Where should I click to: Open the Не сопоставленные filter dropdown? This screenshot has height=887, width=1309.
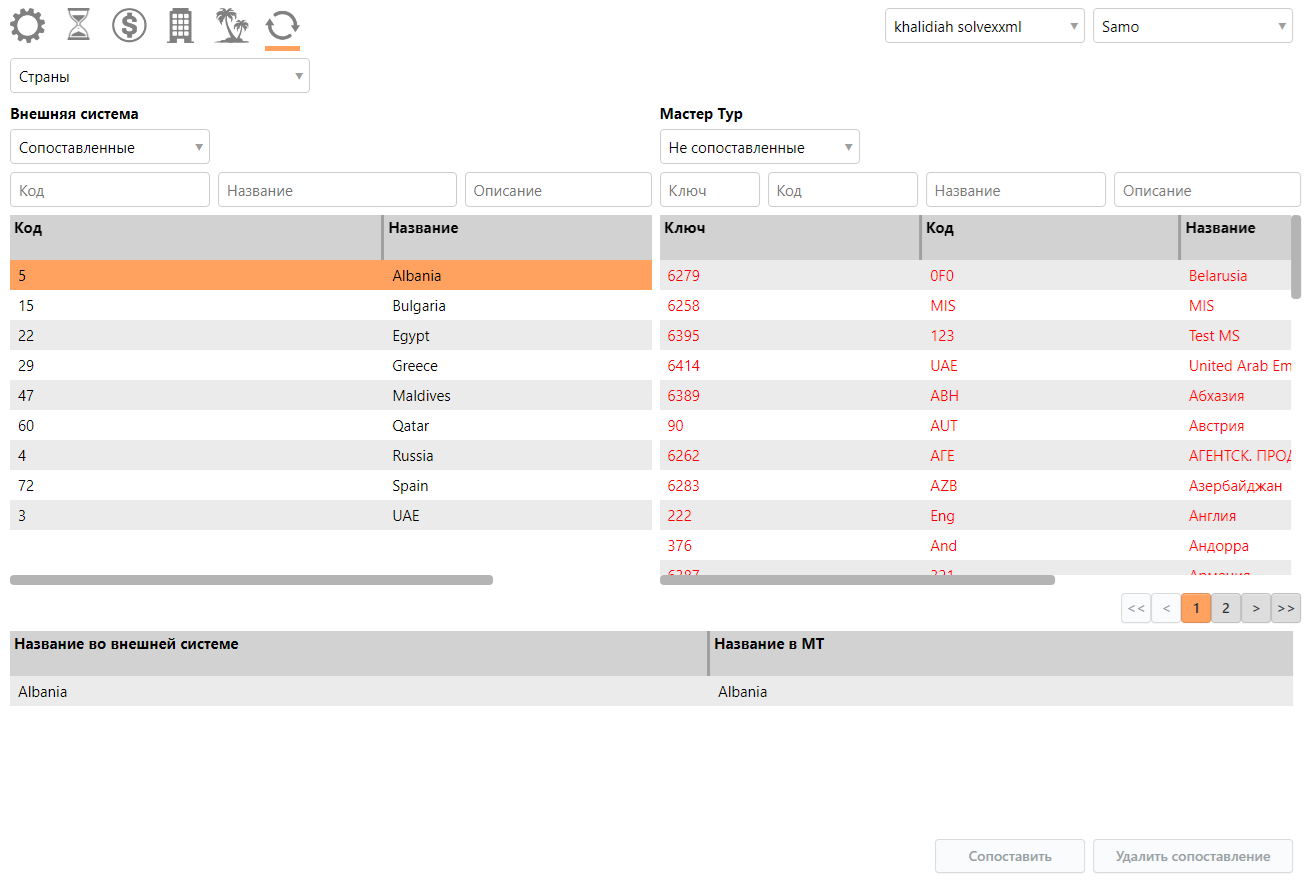tap(759, 147)
